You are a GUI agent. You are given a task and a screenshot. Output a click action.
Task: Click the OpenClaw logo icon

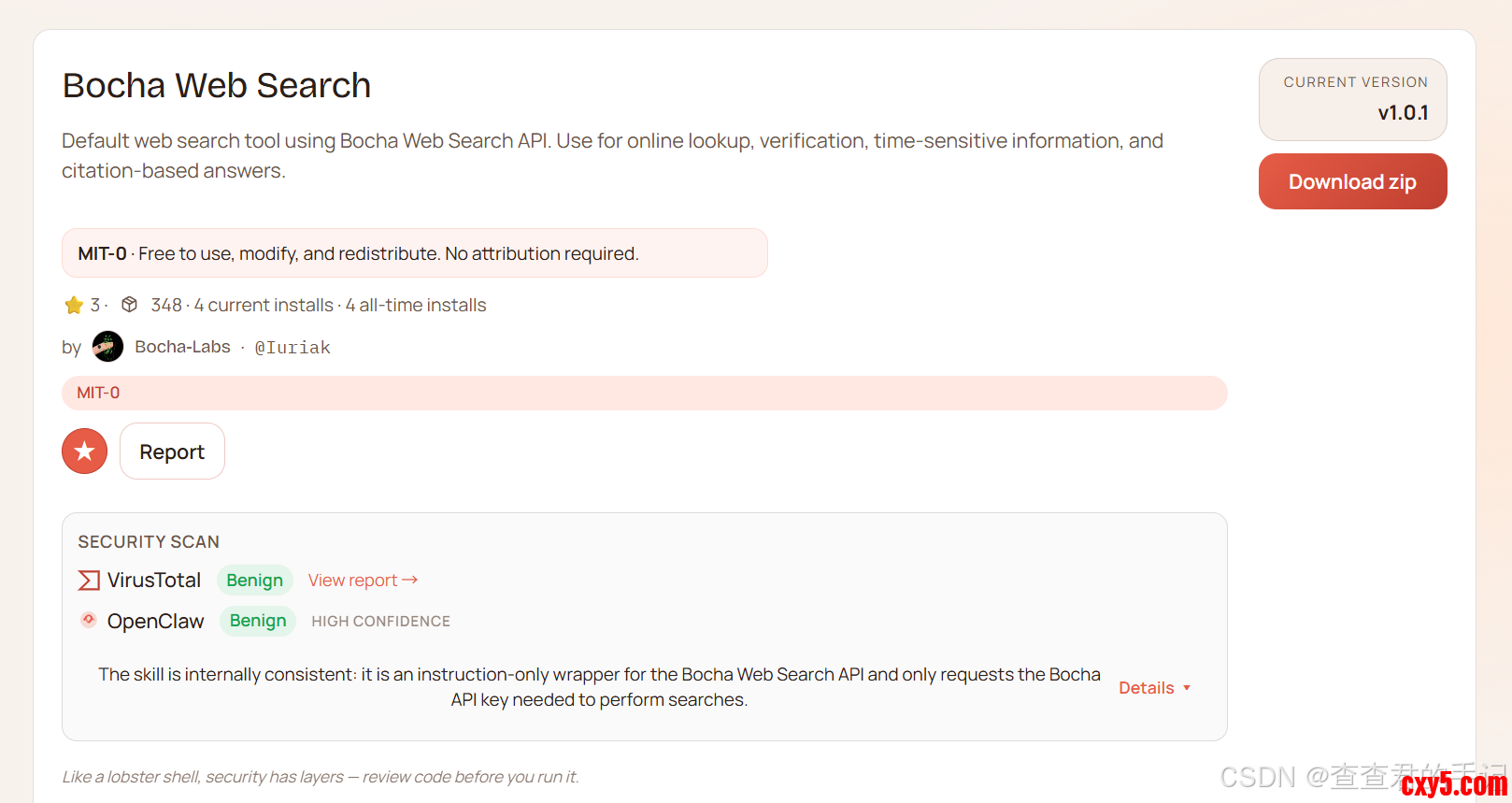click(x=89, y=620)
